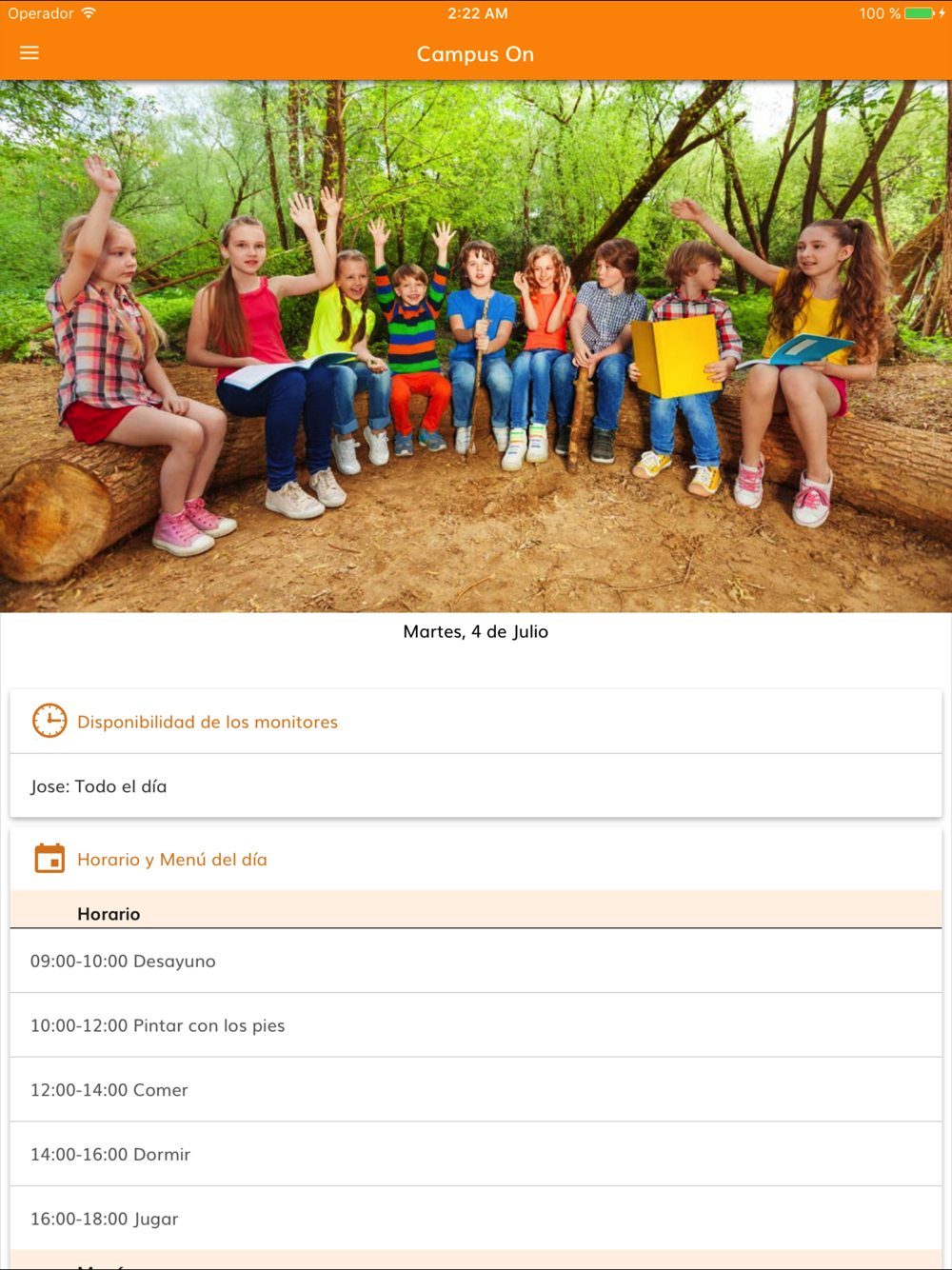Select the 14:00-16:00 Dormir entry

pyautogui.click(x=476, y=1154)
